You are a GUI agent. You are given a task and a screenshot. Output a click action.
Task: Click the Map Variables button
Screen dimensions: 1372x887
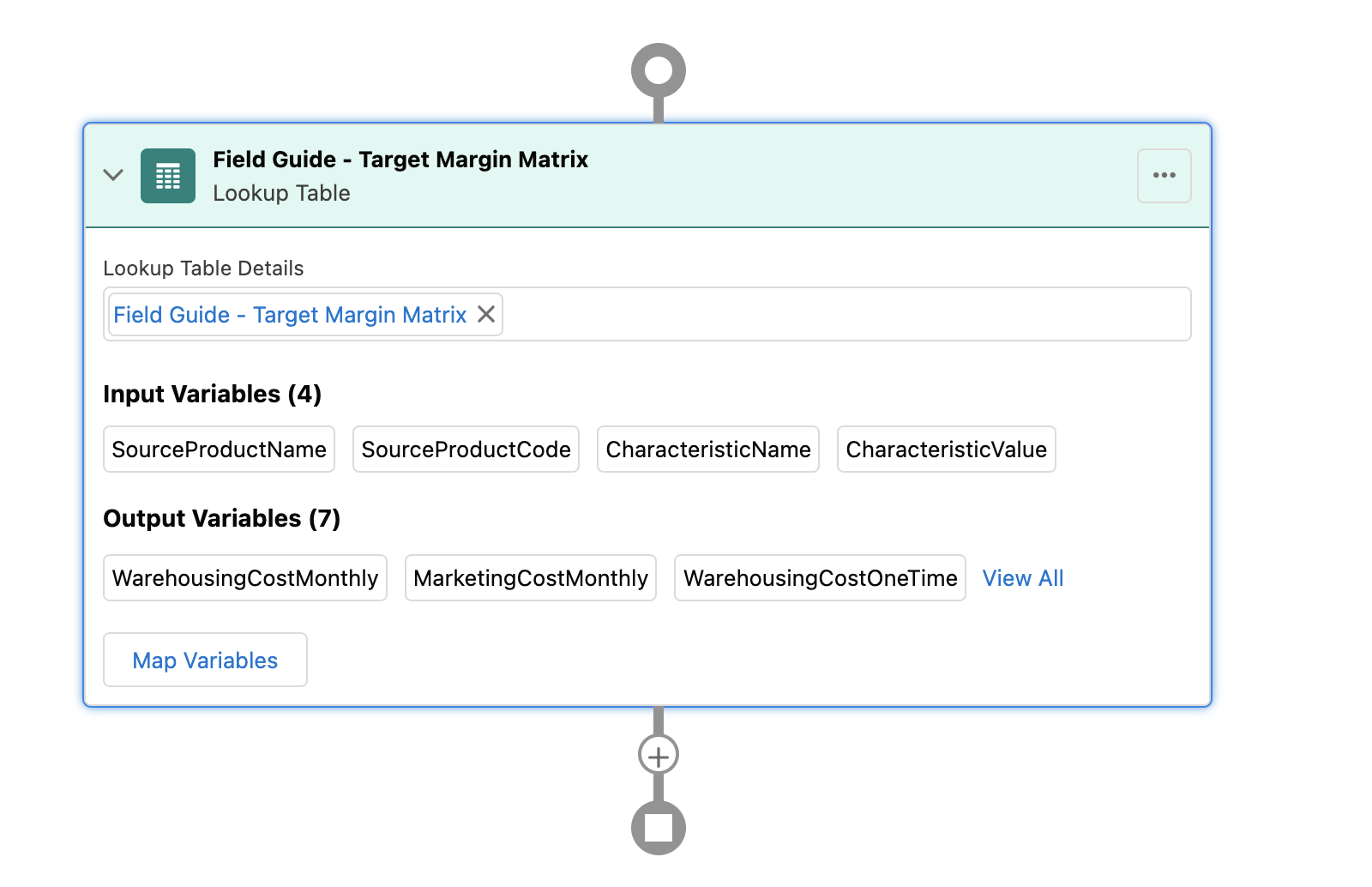tap(205, 660)
